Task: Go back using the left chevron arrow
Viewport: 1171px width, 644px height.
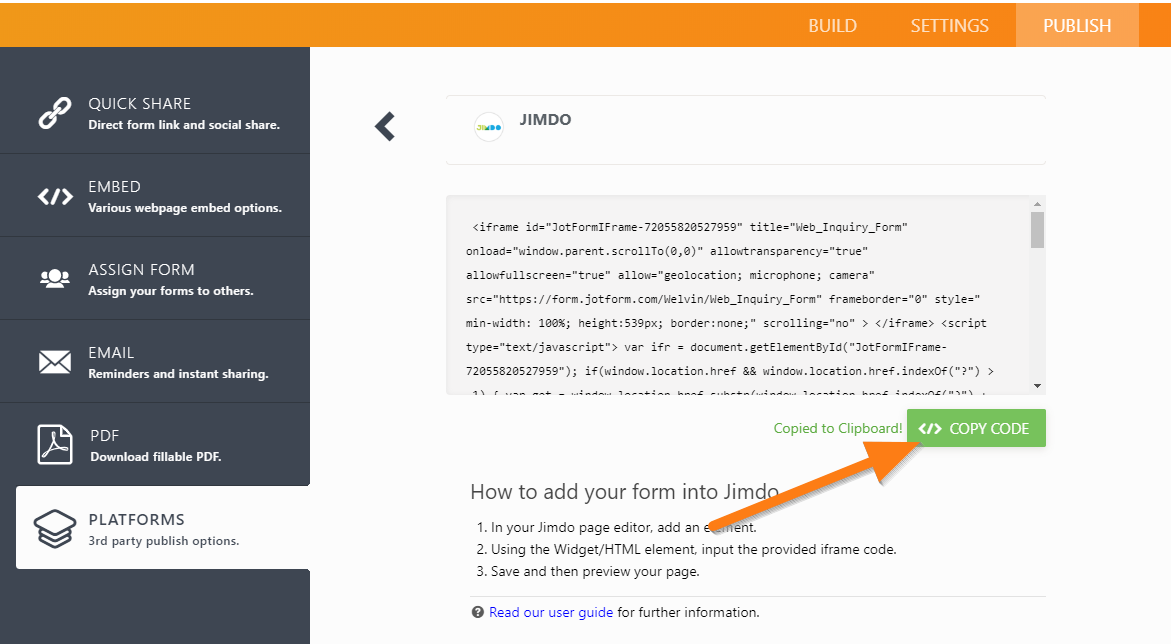Action: coord(385,127)
